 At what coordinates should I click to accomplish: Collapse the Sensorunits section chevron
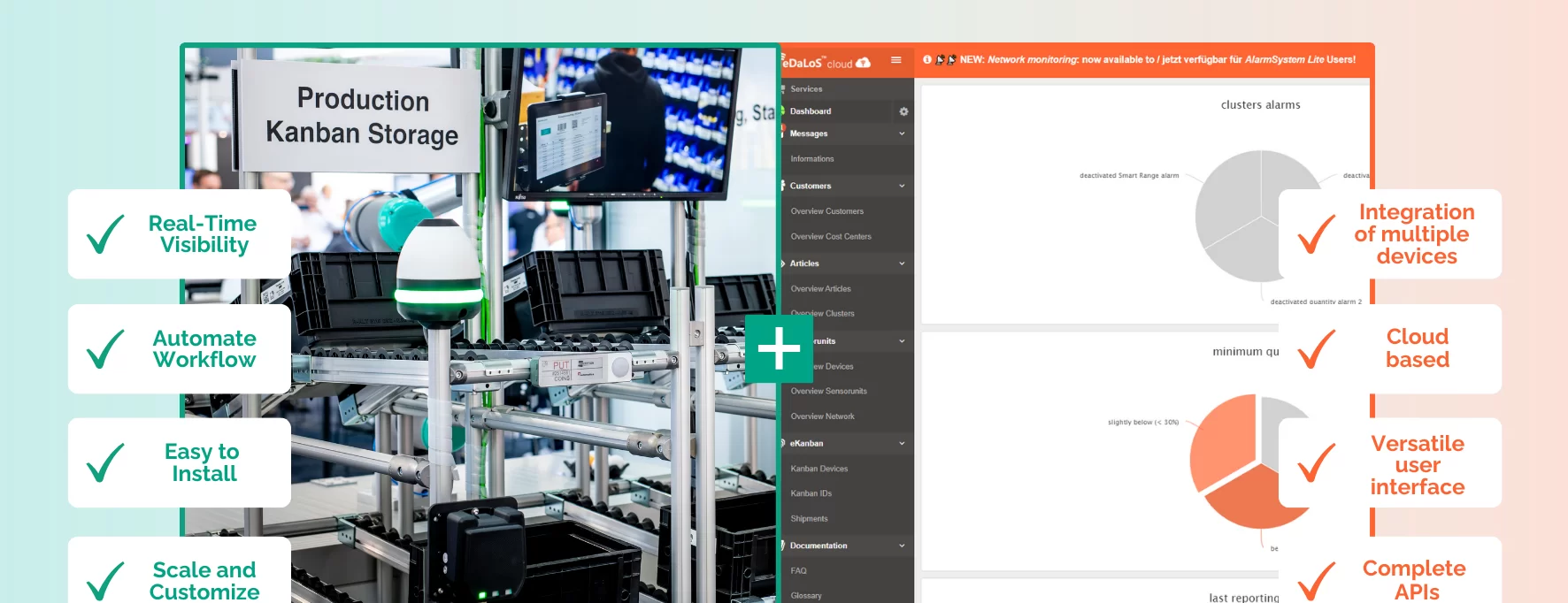pos(902,341)
